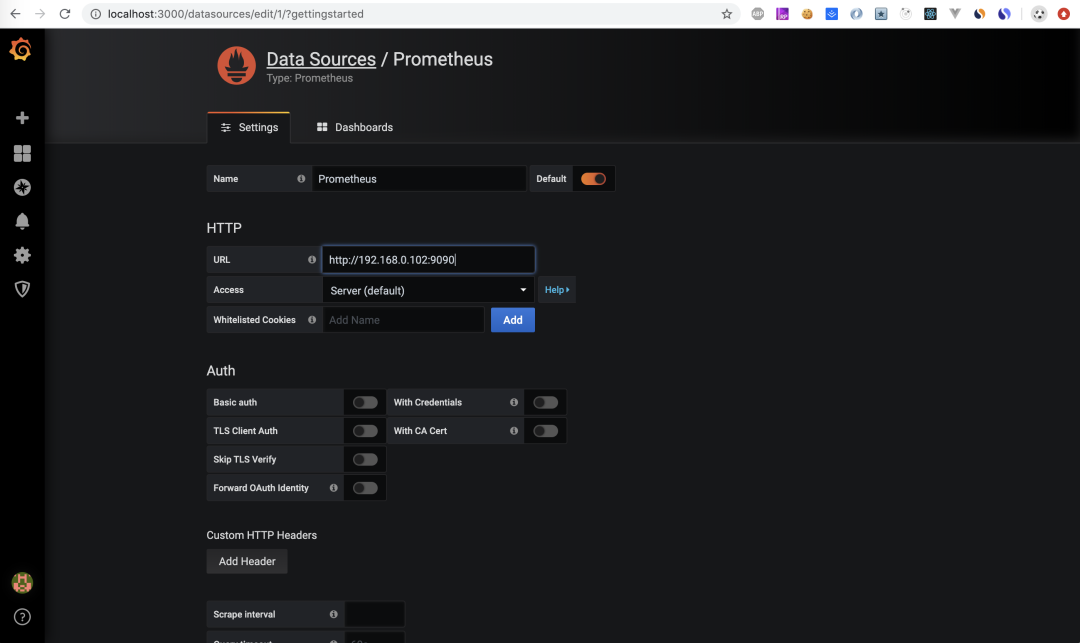Focus the Add Name cookie field
1080x643 pixels.
pyautogui.click(x=404, y=319)
